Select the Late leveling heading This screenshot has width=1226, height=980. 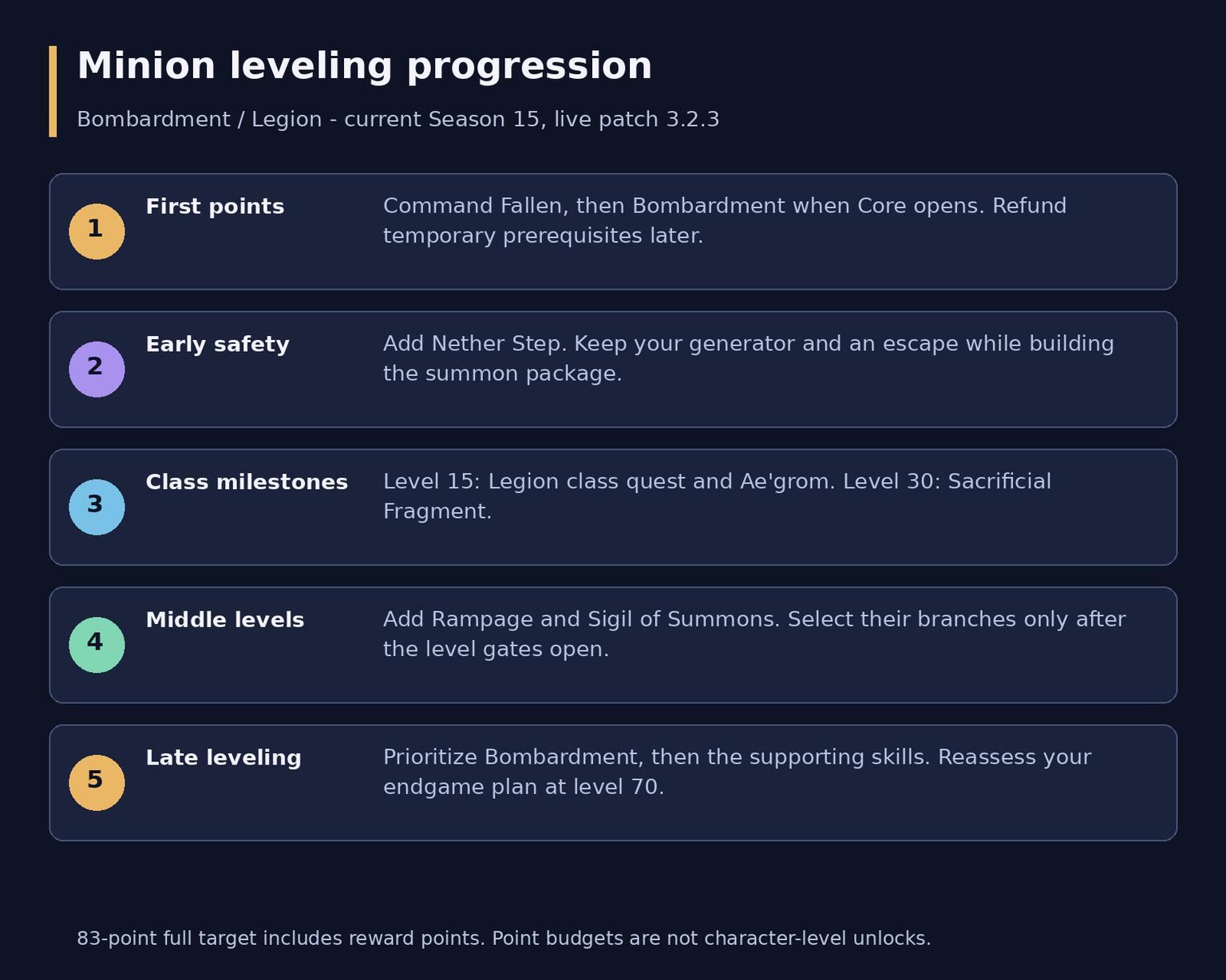[223, 758]
